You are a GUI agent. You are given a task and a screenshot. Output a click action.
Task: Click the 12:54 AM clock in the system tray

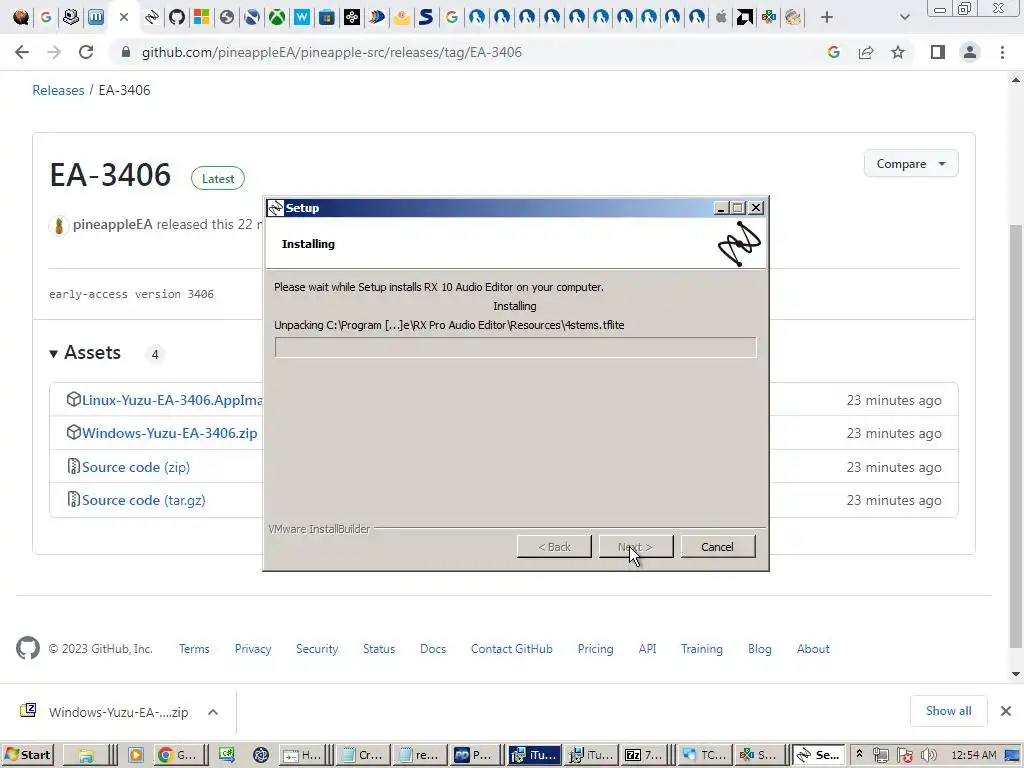[x=974, y=755]
